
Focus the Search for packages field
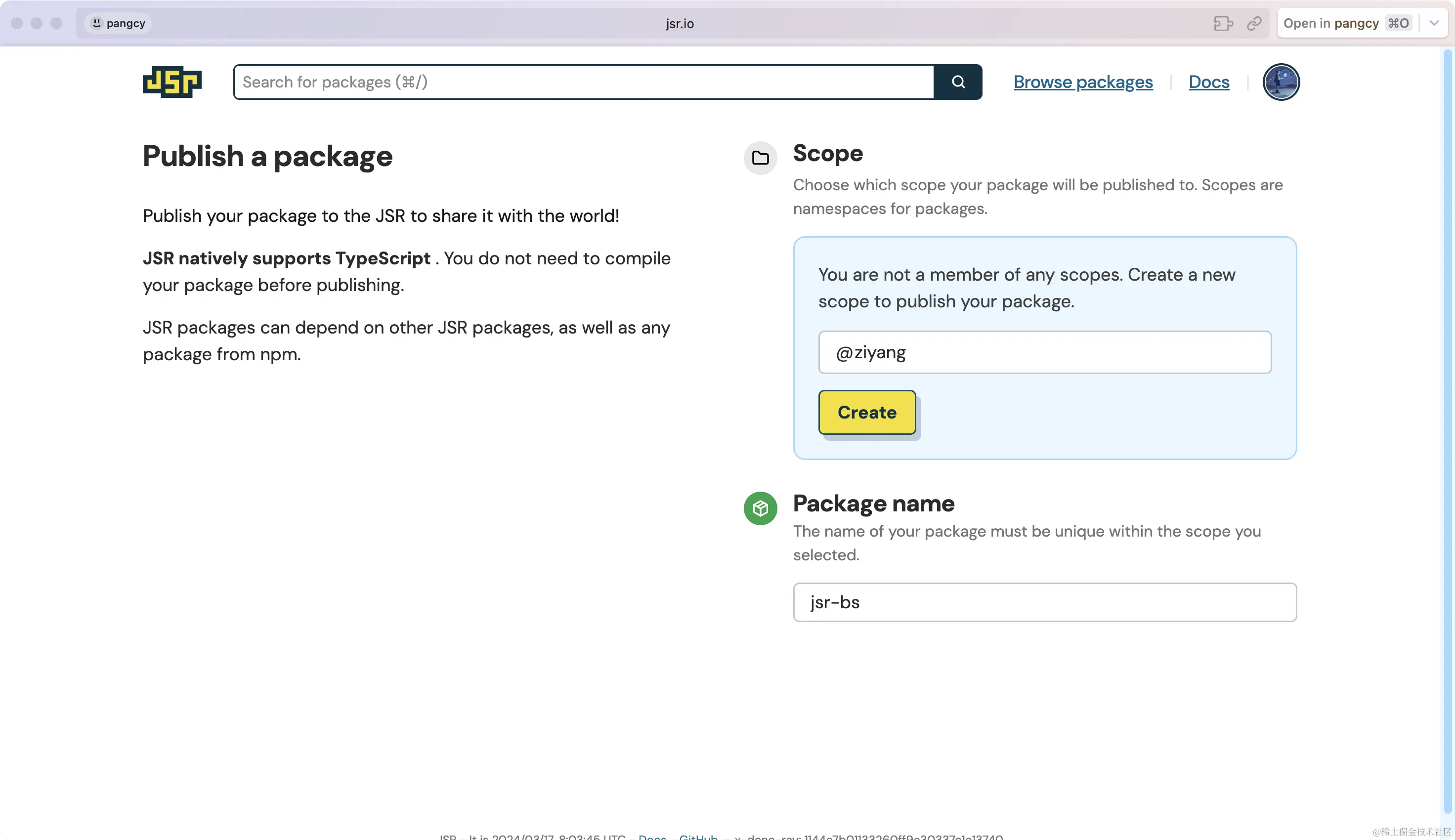tap(583, 82)
